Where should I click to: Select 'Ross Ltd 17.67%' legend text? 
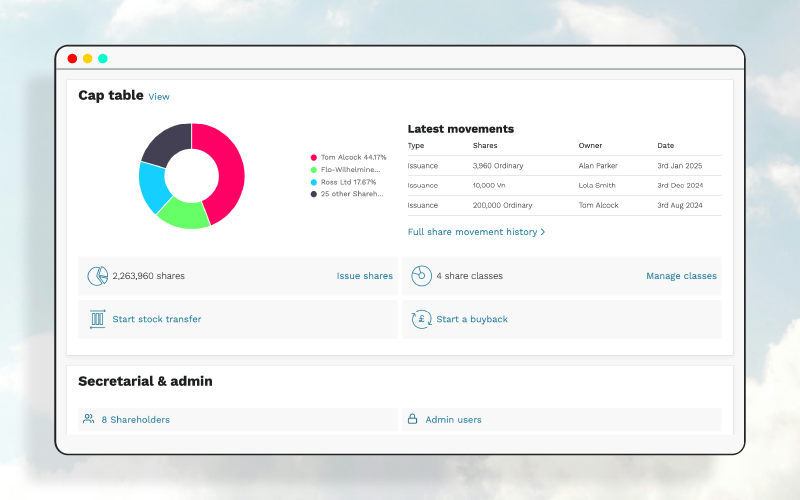pyautogui.click(x=348, y=182)
